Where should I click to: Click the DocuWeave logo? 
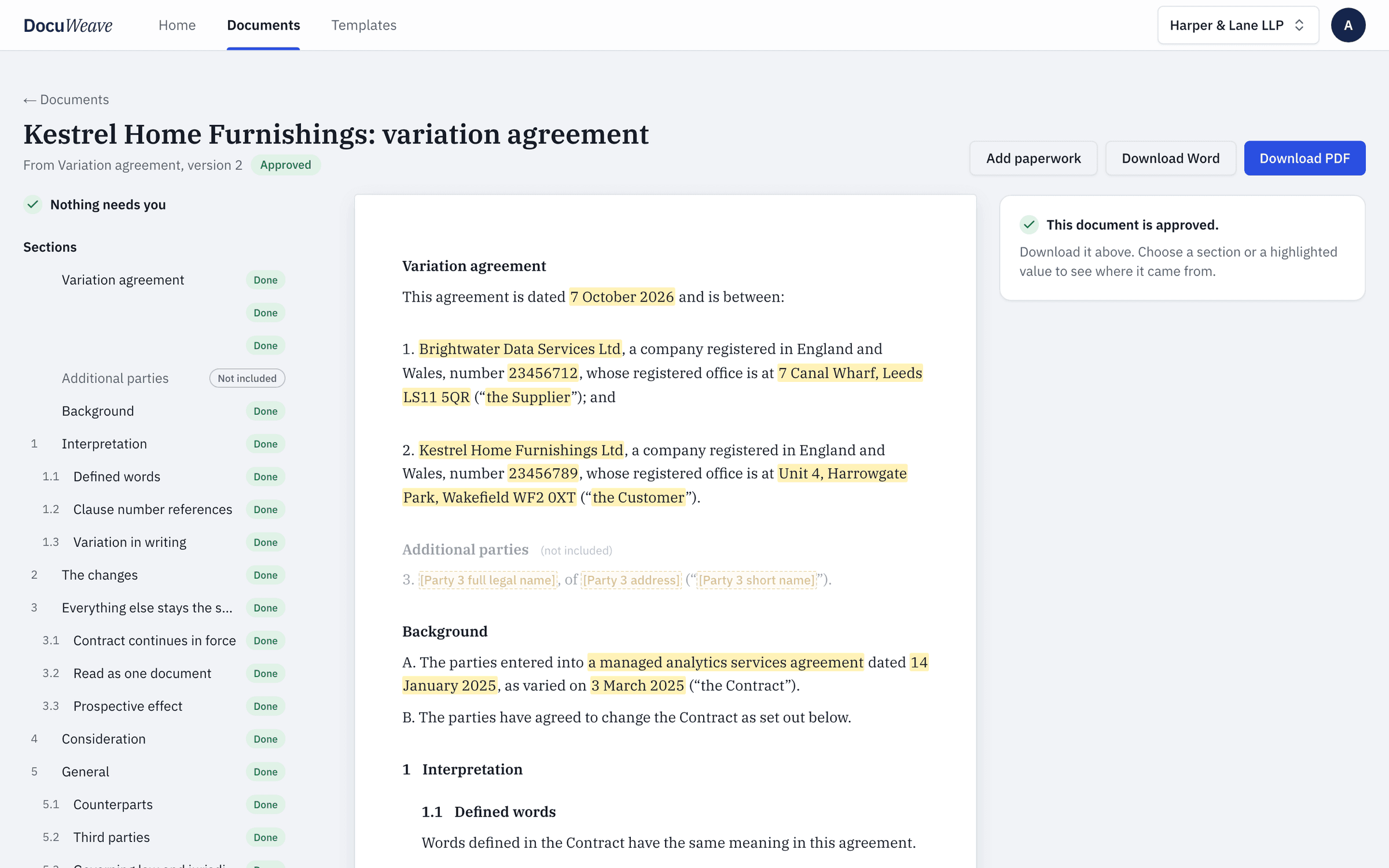tap(68, 25)
